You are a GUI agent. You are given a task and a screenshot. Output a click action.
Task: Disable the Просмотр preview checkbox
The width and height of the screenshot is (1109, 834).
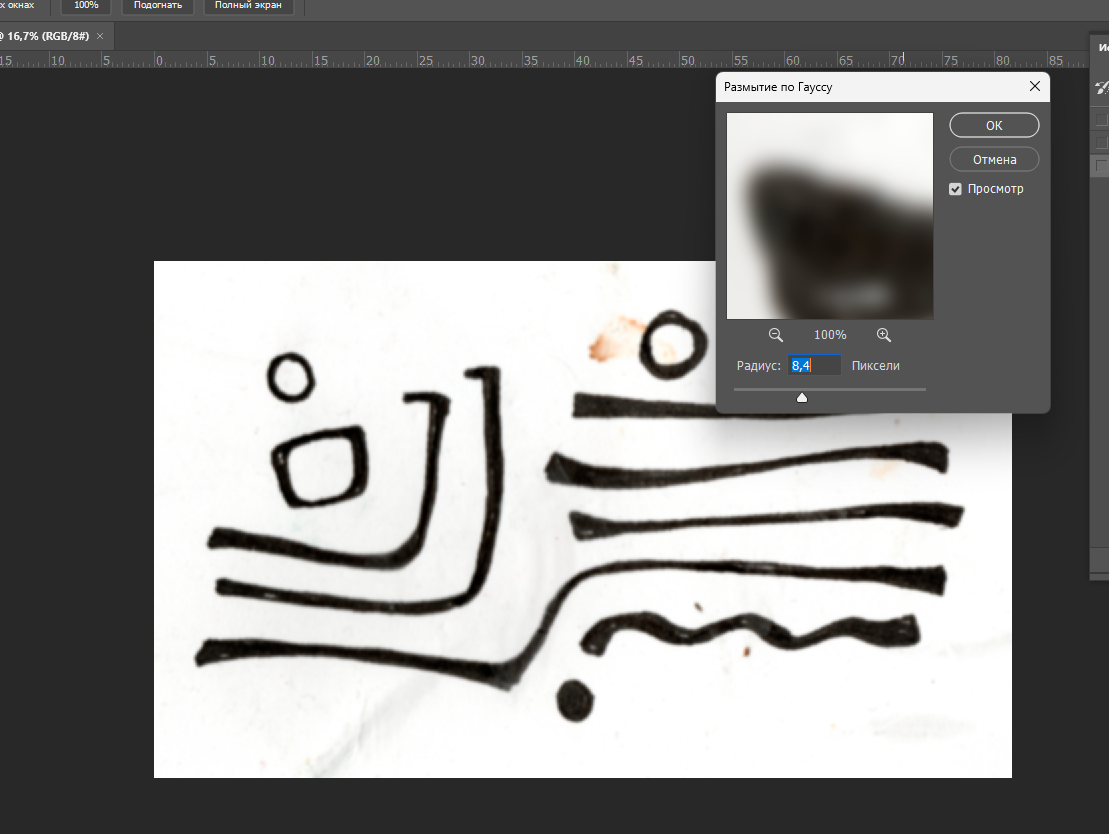point(956,189)
